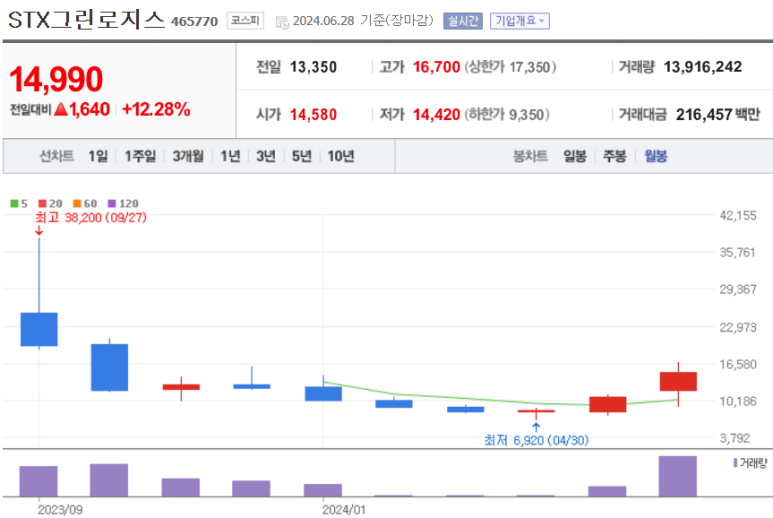Click the purple 120 moving average swatch
773x518 pixels.
click(112, 204)
